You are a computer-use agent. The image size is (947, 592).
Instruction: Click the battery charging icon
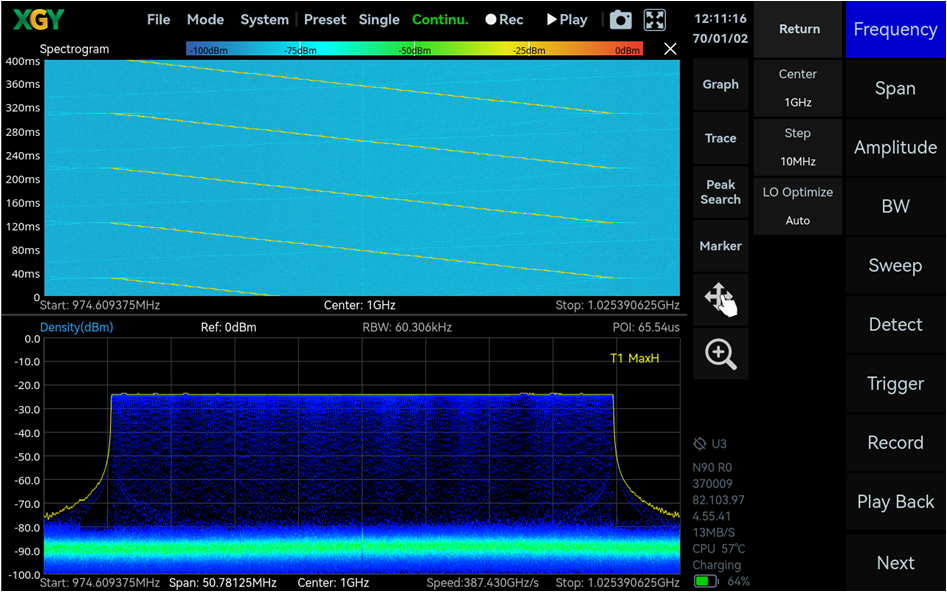[x=705, y=581]
